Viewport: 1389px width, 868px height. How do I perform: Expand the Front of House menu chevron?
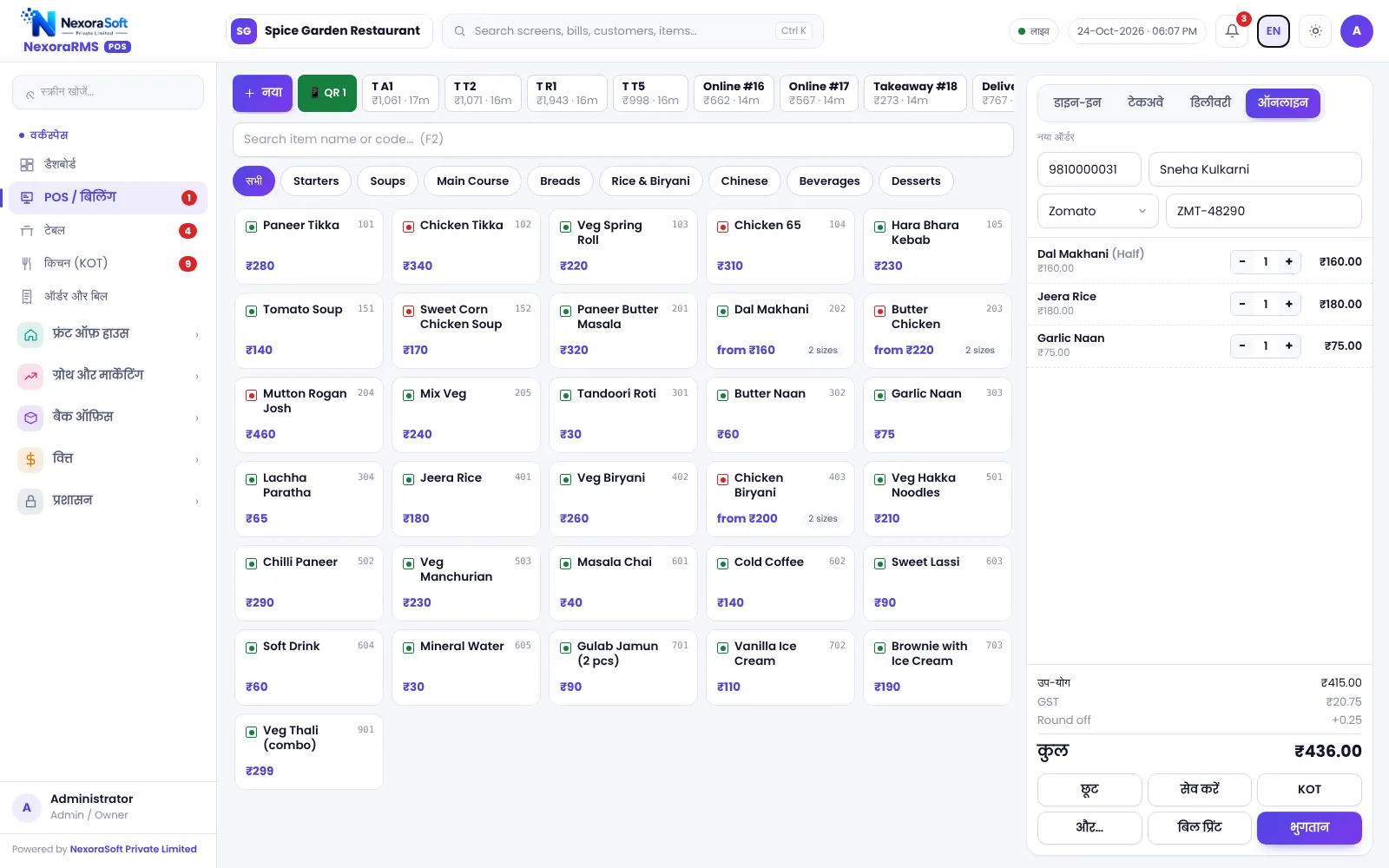(197, 335)
